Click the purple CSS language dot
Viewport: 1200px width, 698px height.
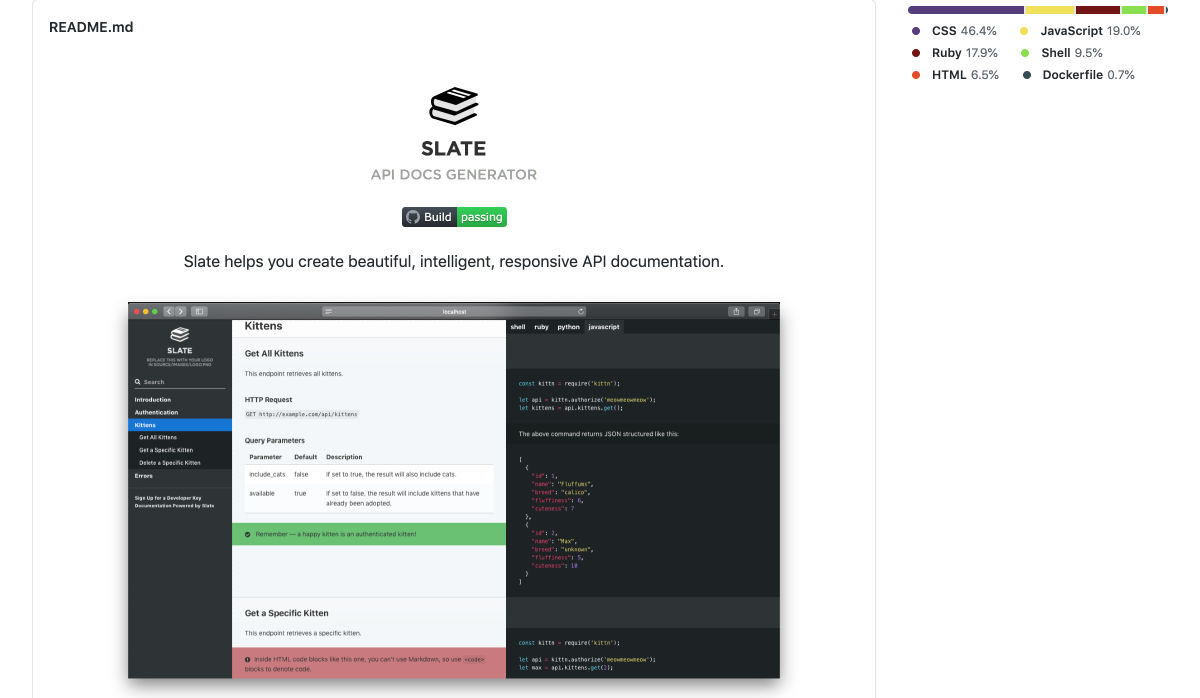click(916, 31)
